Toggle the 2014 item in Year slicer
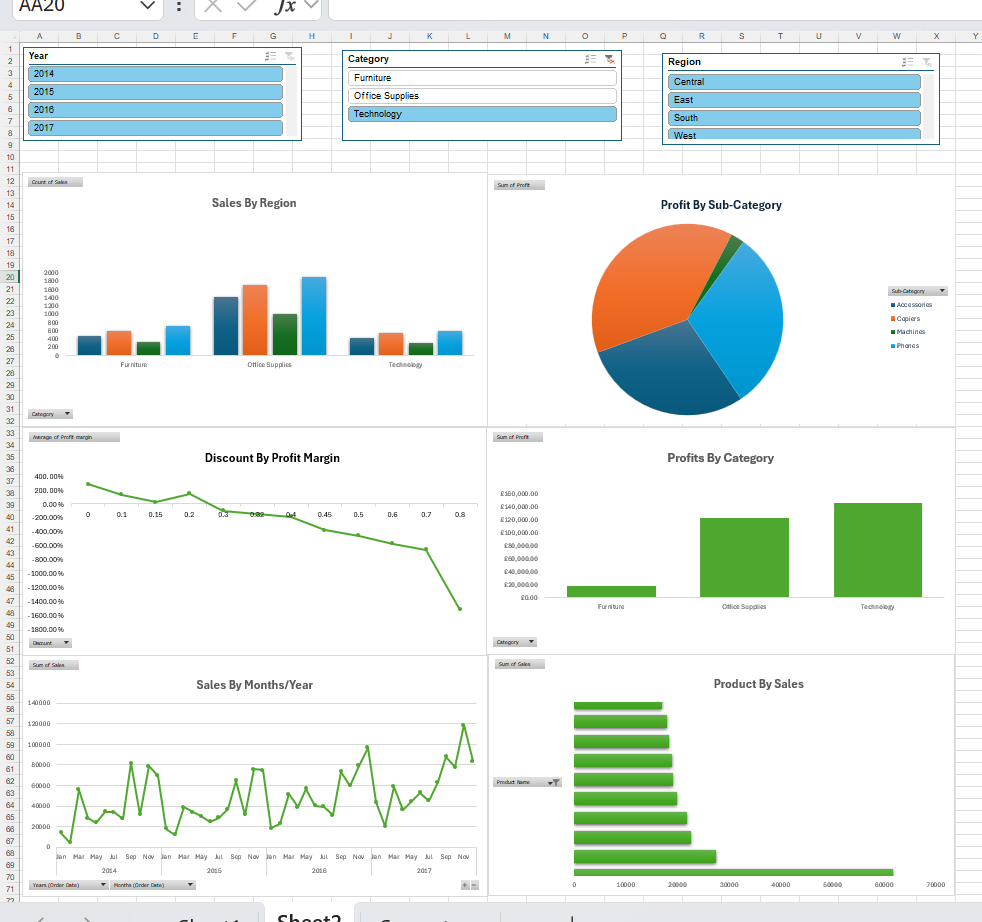Viewport: 982px width, 922px height. [x=155, y=74]
